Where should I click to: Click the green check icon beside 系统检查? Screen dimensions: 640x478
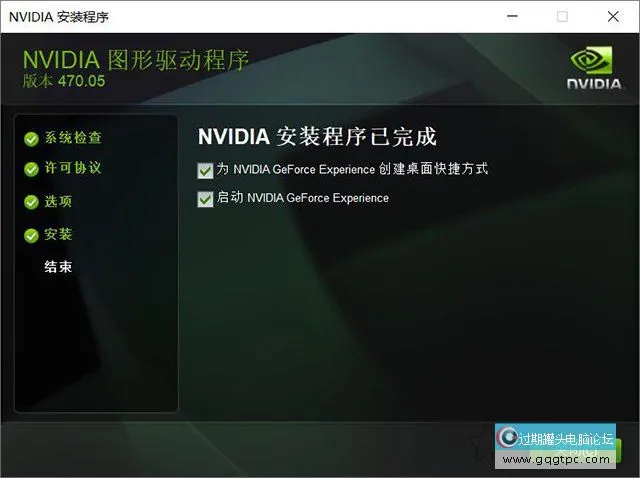pos(31,139)
